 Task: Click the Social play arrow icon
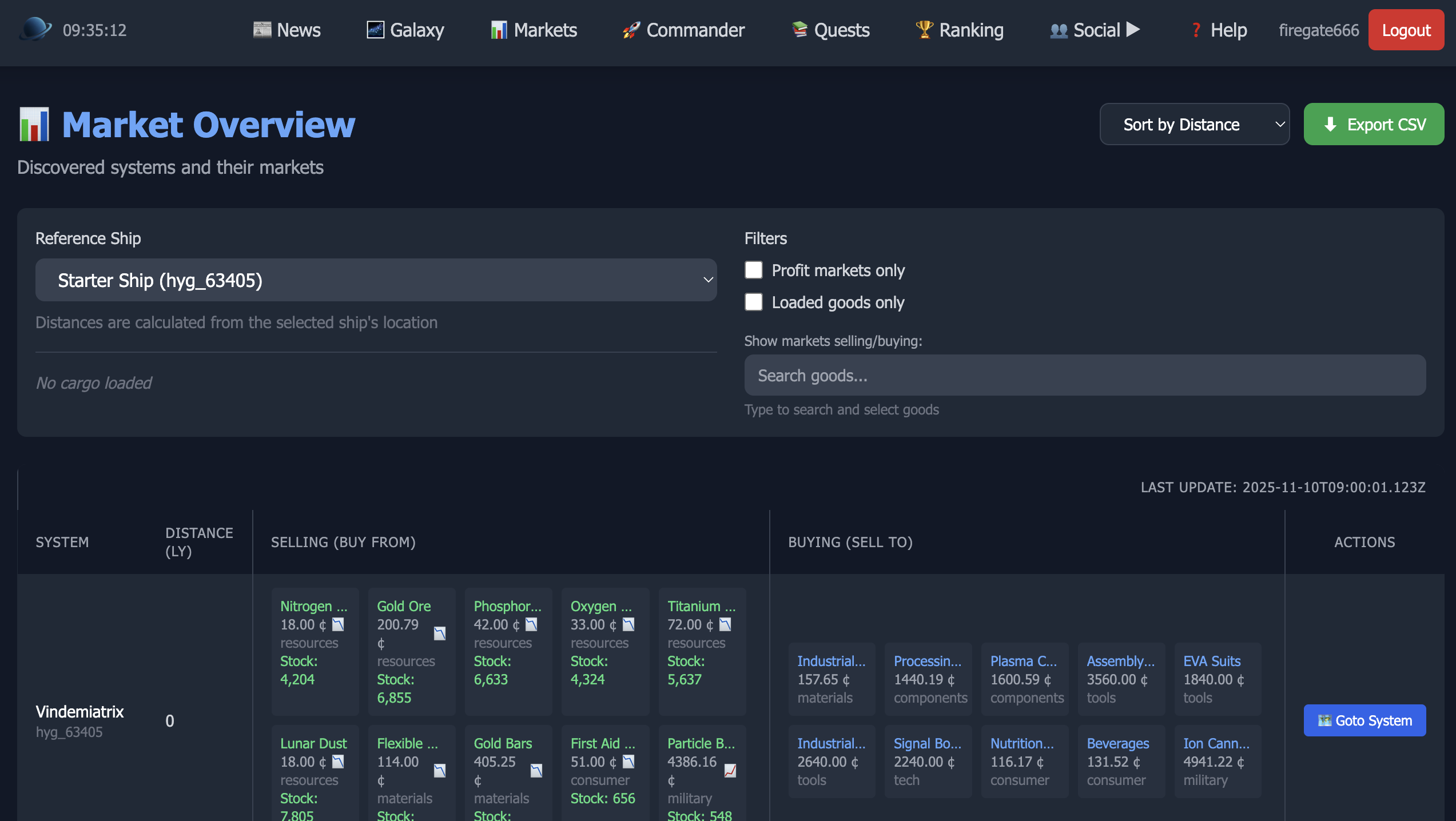1133,29
